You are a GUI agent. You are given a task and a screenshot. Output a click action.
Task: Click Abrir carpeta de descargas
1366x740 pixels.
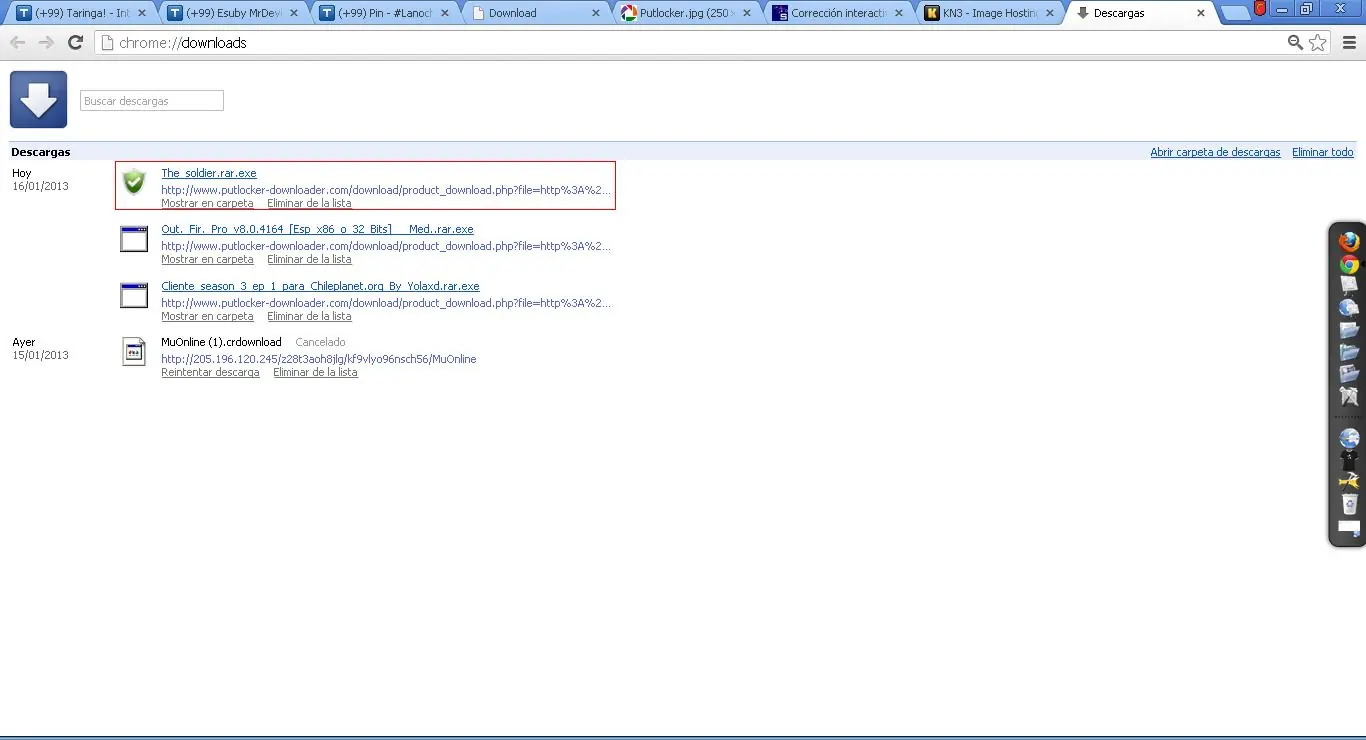1215,152
